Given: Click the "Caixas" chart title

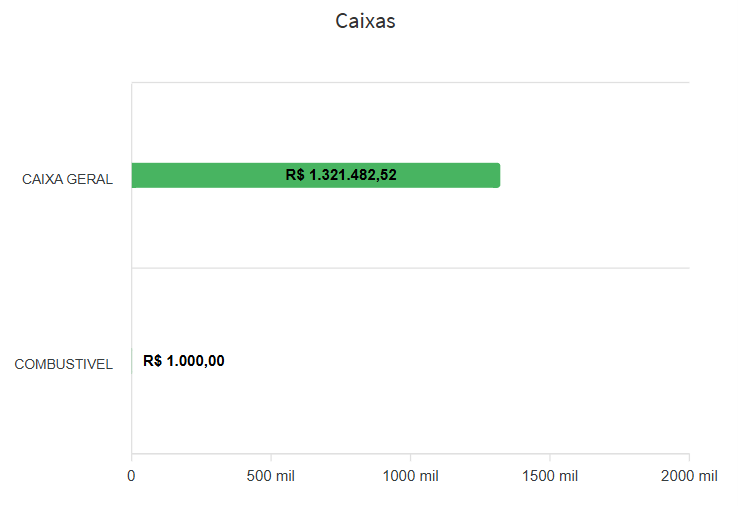Looking at the screenshot, I should point(365,21).
